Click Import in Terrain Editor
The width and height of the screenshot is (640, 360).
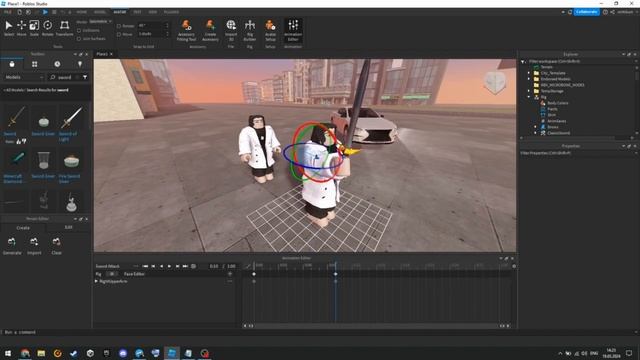[34, 246]
